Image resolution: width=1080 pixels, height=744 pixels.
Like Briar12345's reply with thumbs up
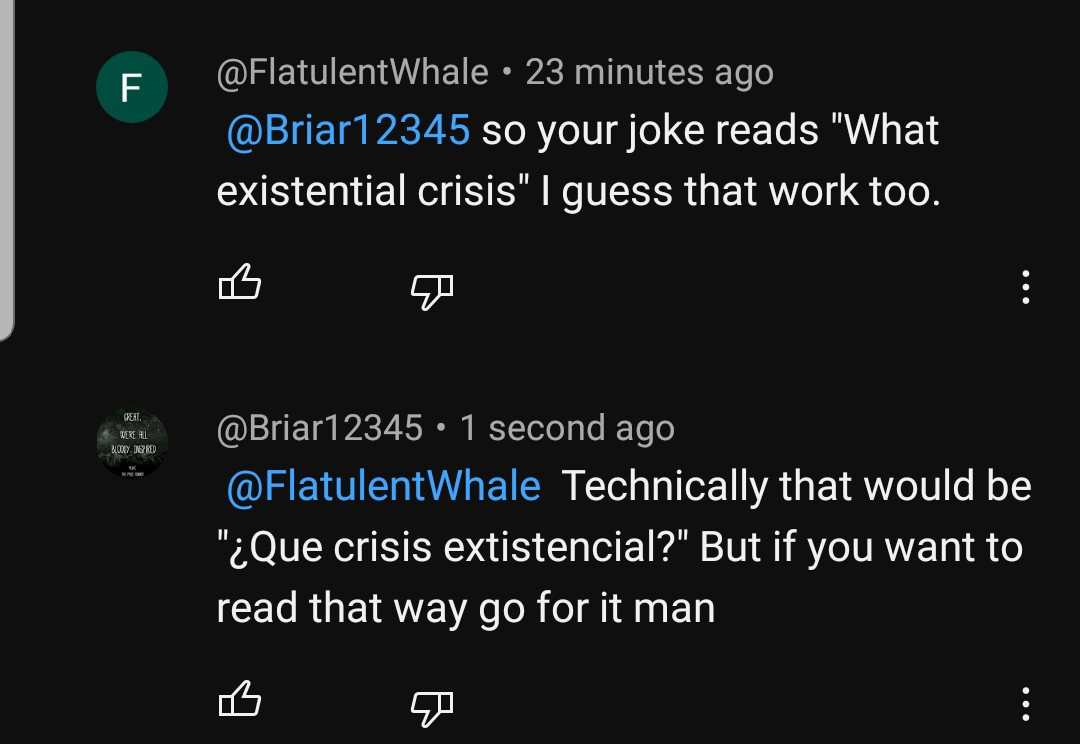[x=239, y=702]
